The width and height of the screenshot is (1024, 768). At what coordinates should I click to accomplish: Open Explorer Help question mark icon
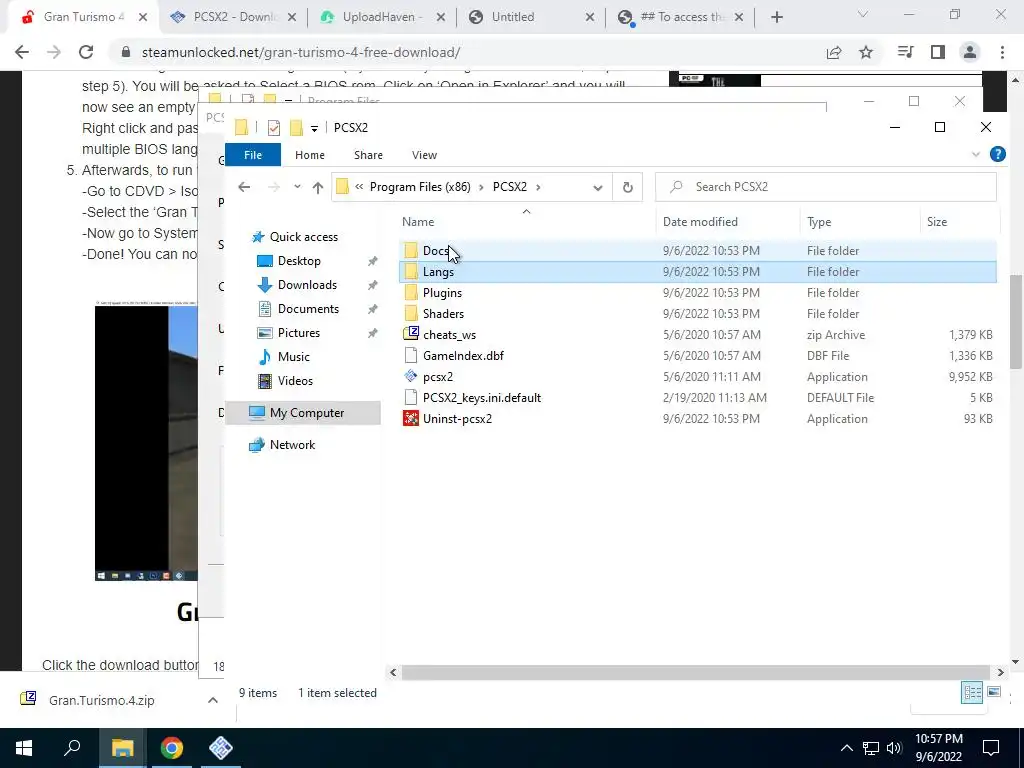click(x=997, y=154)
